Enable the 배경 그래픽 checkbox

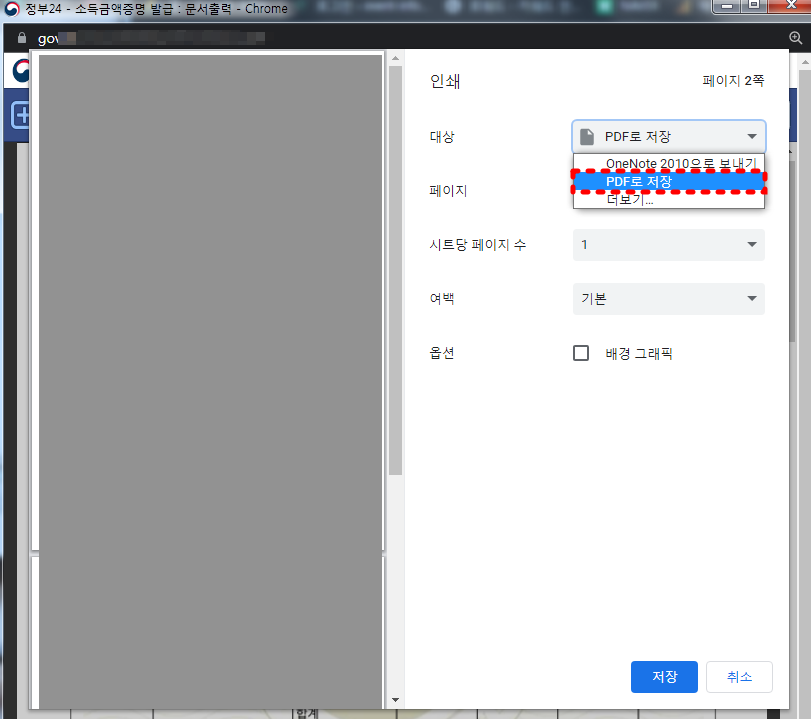581,353
